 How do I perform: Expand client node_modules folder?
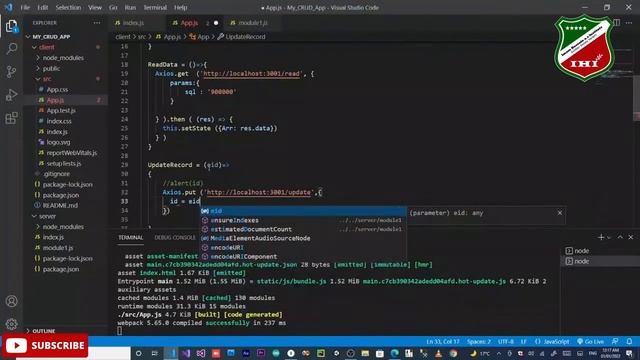point(63,58)
